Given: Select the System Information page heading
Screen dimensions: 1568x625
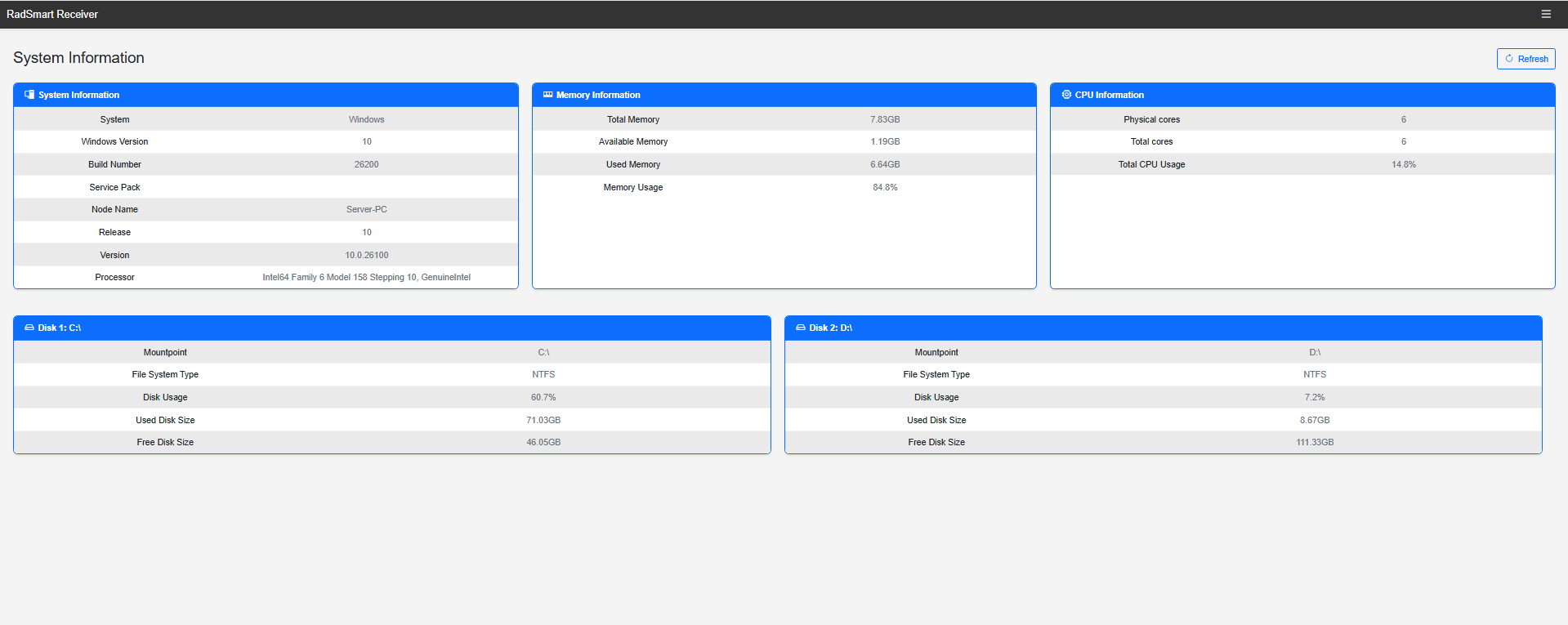Looking at the screenshot, I should [x=78, y=58].
